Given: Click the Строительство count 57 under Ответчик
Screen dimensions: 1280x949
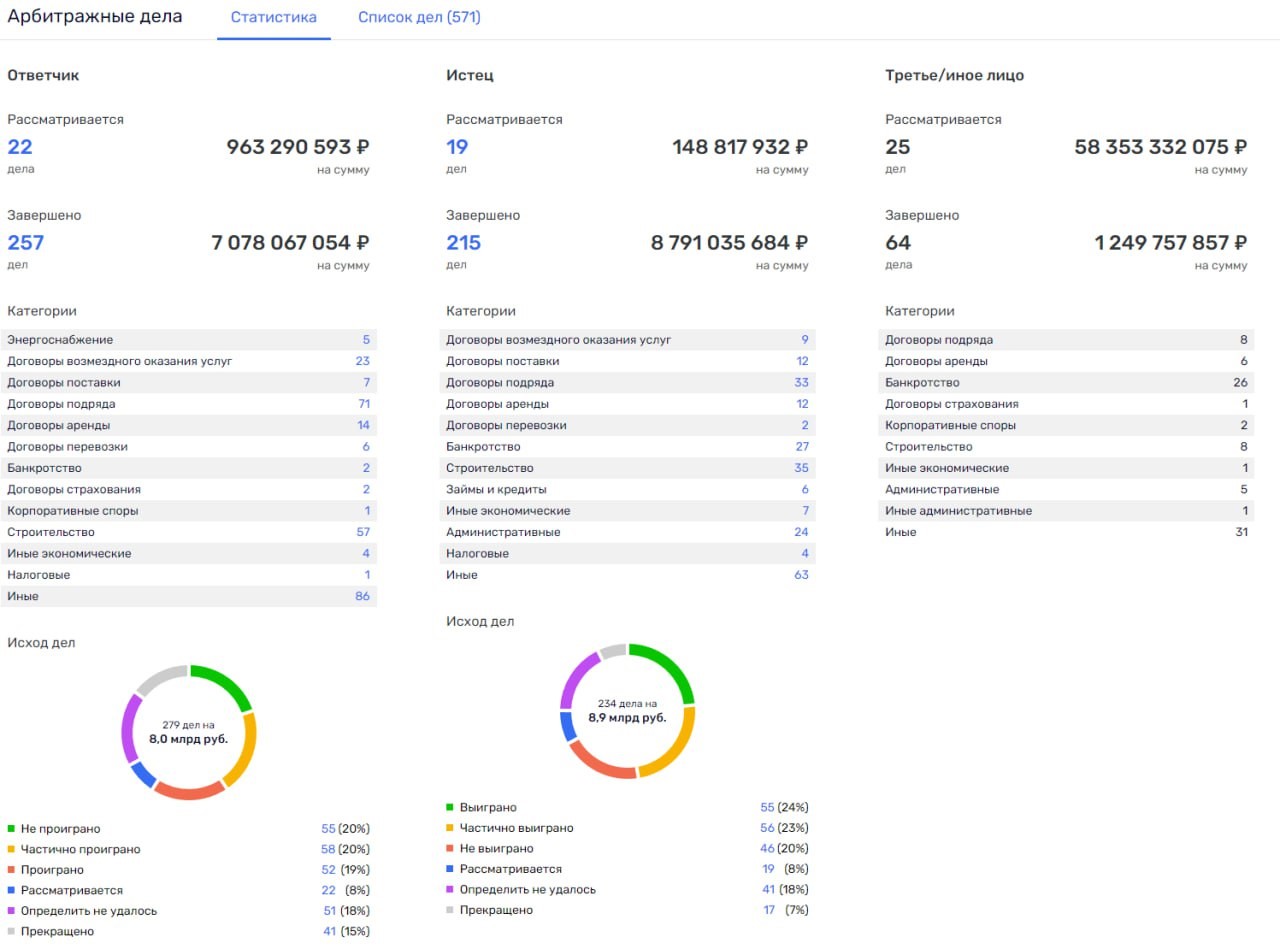Looking at the screenshot, I should (x=364, y=532).
